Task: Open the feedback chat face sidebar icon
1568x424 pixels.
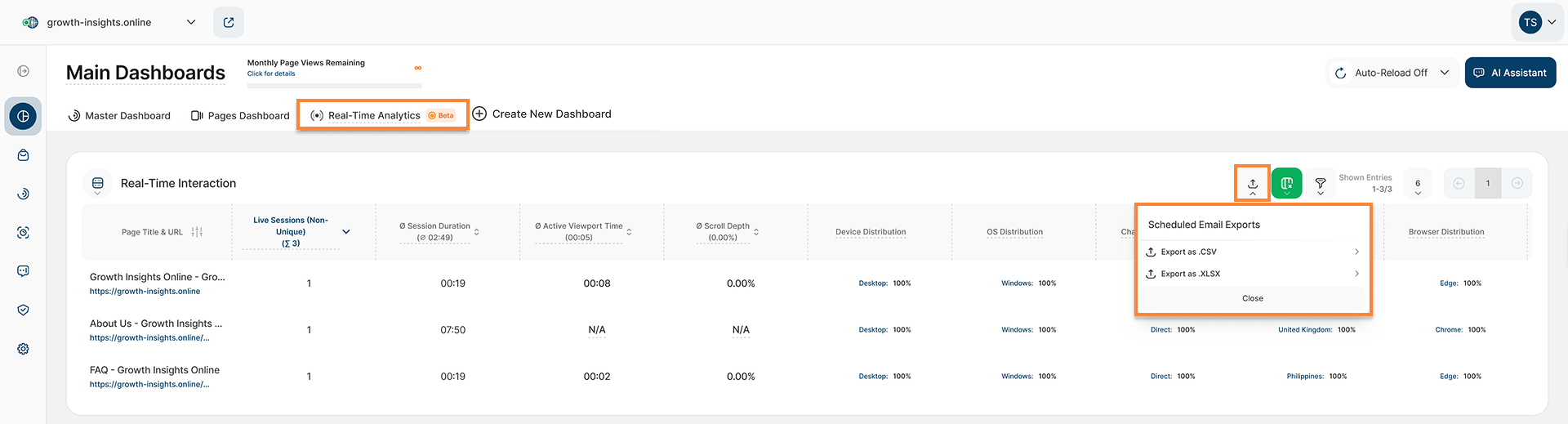Action: click(x=24, y=271)
